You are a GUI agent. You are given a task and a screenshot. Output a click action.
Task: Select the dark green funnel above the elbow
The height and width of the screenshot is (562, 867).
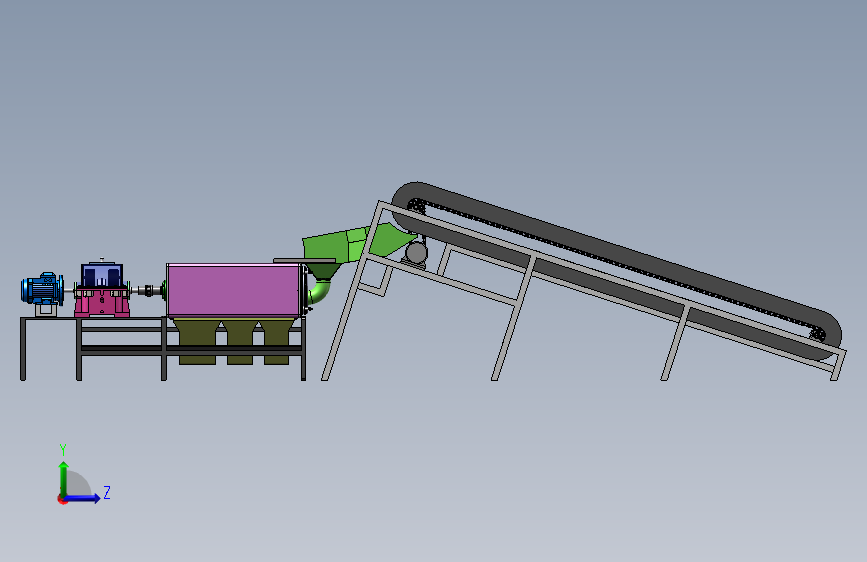pyautogui.click(x=323, y=270)
